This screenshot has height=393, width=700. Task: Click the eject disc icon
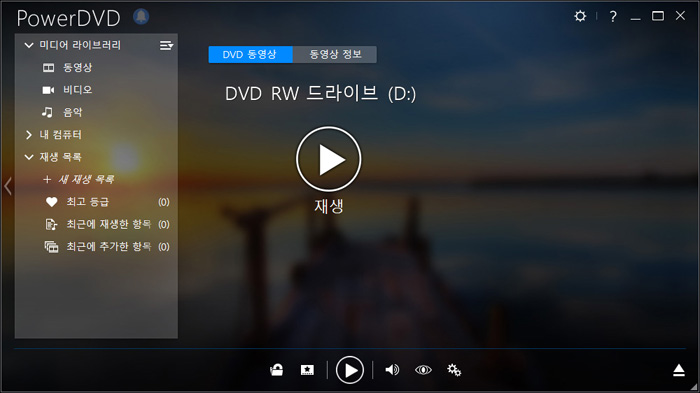(679, 370)
